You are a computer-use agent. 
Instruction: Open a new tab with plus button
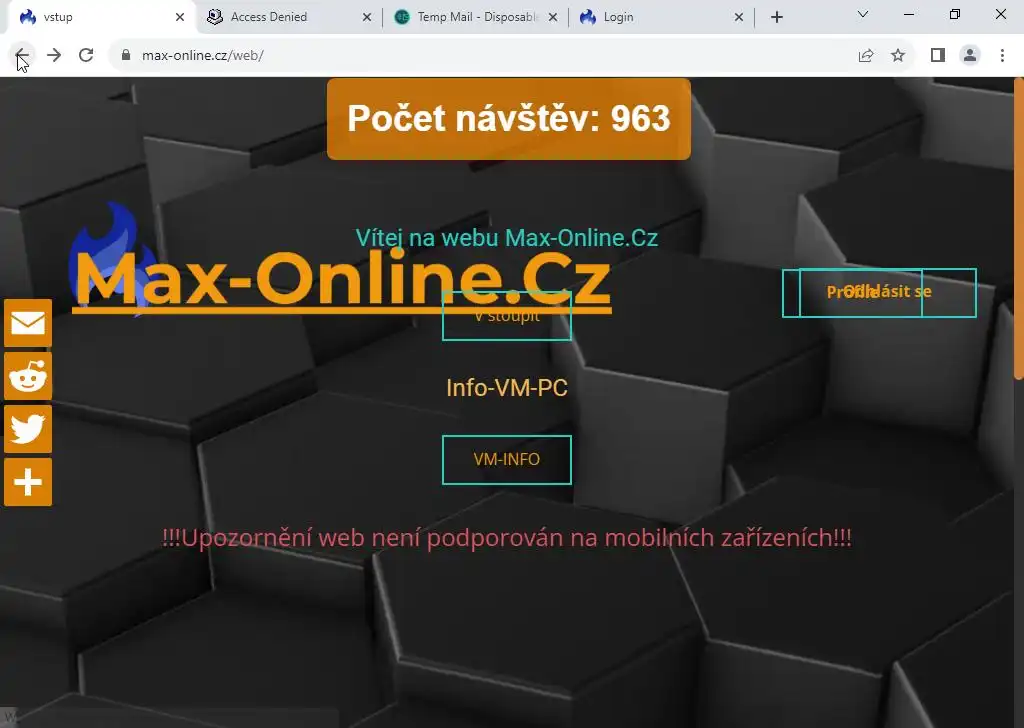point(776,17)
